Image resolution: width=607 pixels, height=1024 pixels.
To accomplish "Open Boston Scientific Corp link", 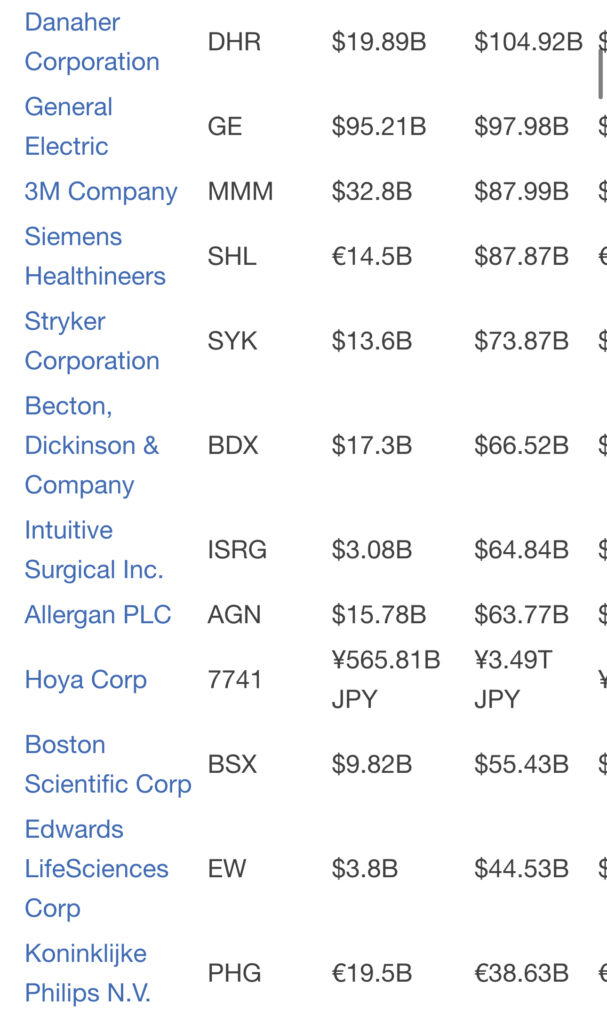I will (x=108, y=764).
